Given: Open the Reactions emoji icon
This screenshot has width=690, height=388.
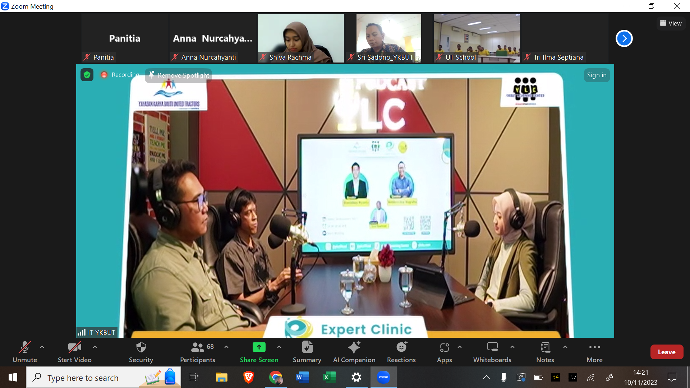Looking at the screenshot, I should tap(401, 347).
